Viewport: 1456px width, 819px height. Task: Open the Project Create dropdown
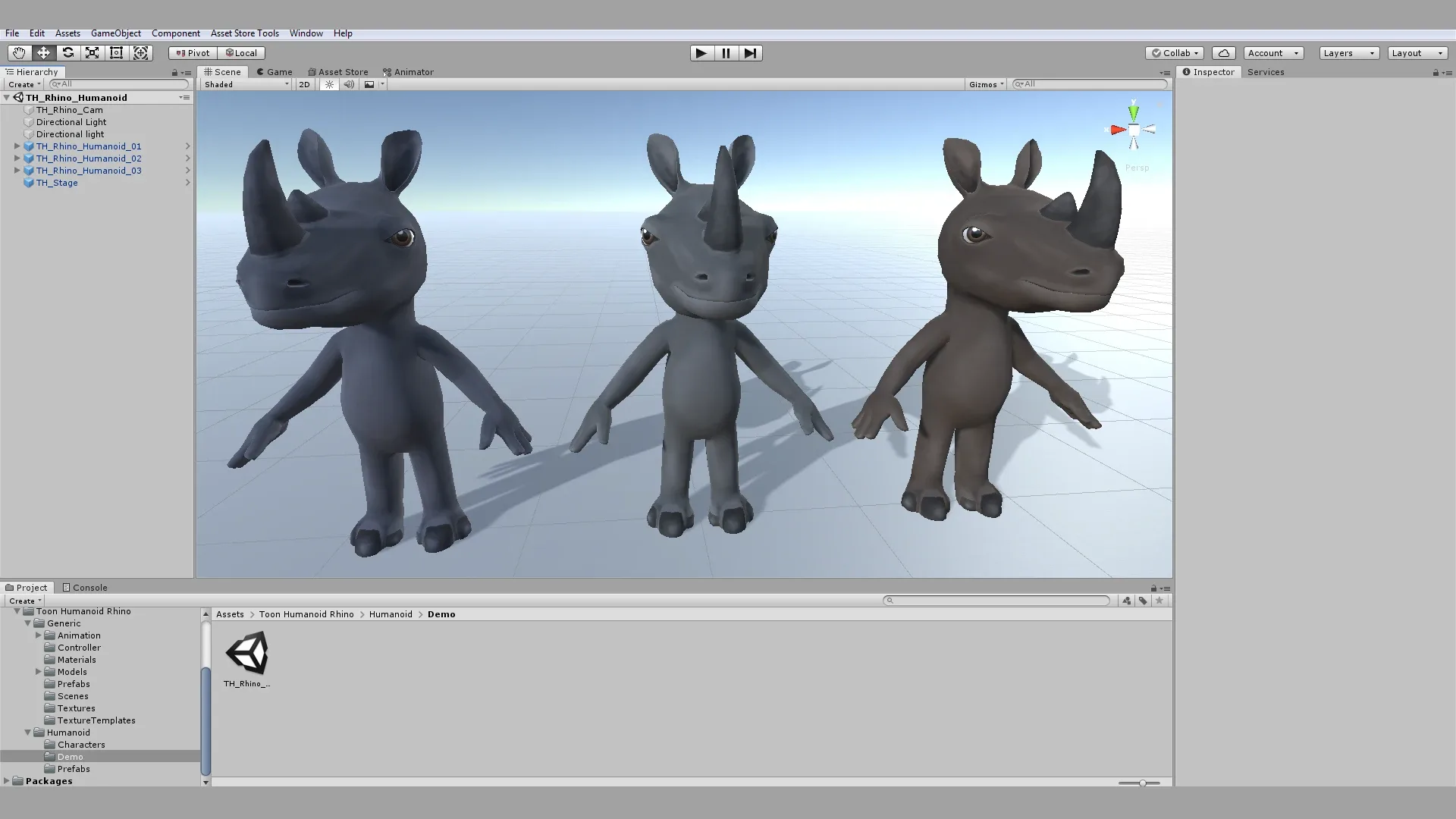pyautogui.click(x=24, y=601)
